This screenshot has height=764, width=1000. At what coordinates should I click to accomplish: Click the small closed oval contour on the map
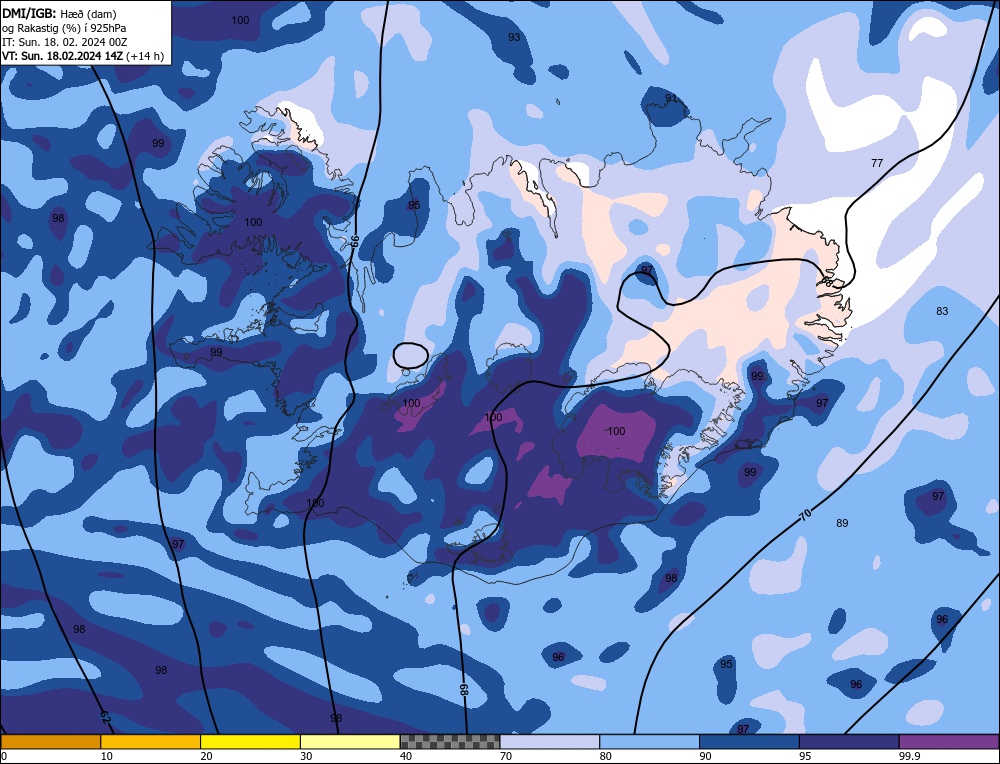pos(410,355)
